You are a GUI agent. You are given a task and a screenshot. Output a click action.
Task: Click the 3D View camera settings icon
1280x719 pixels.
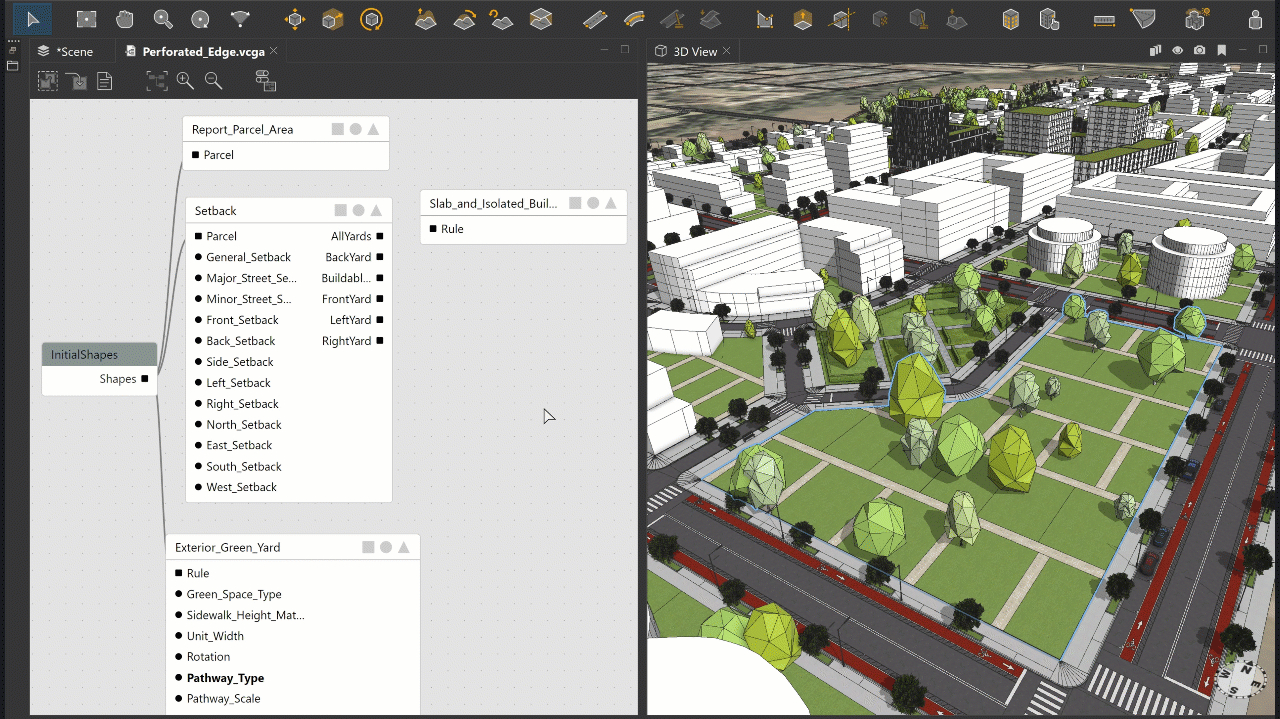click(x=1199, y=51)
